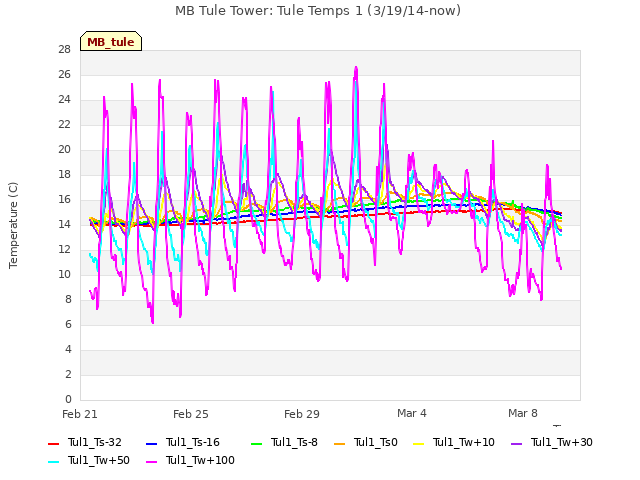Image resolution: width=640 pixels, height=480 pixels.
Task: Click the 26 y-axis tick label
Action: [x=64, y=75]
